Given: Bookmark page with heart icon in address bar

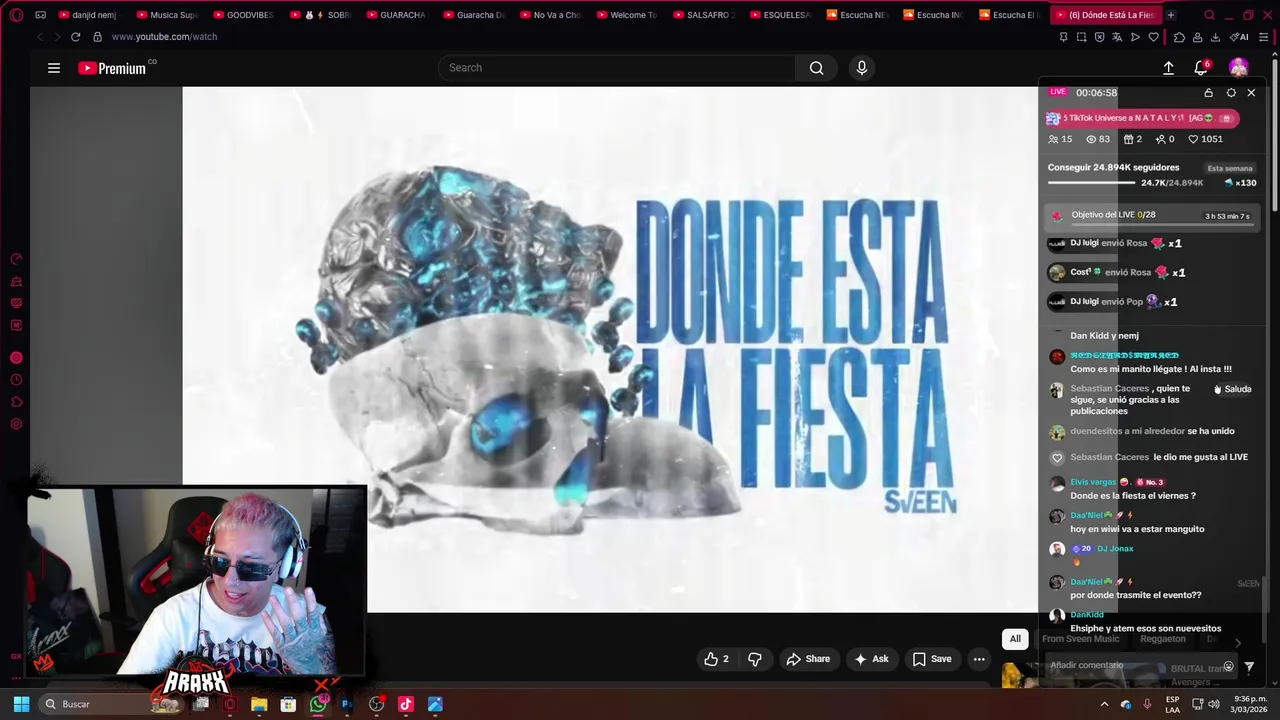Looking at the screenshot, I should tap(1153, 37).
